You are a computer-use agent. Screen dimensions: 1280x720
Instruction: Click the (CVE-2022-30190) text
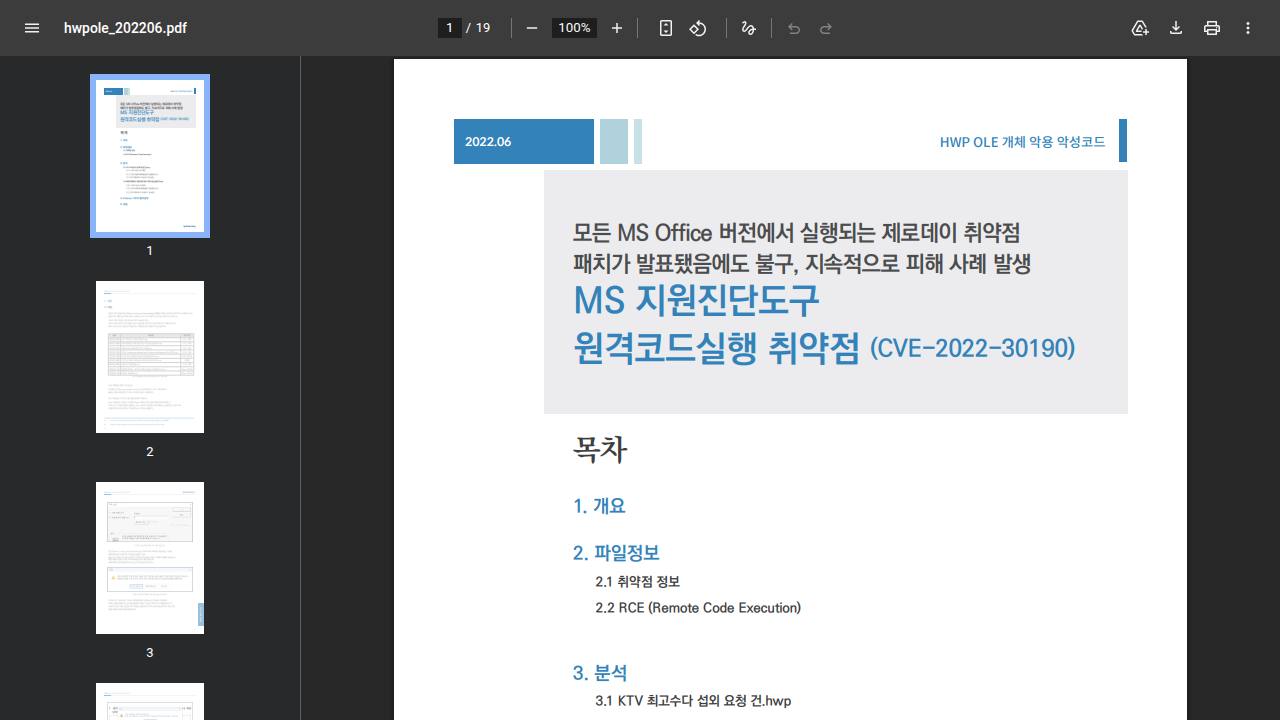pyautogui.click(x=973, y=348)
